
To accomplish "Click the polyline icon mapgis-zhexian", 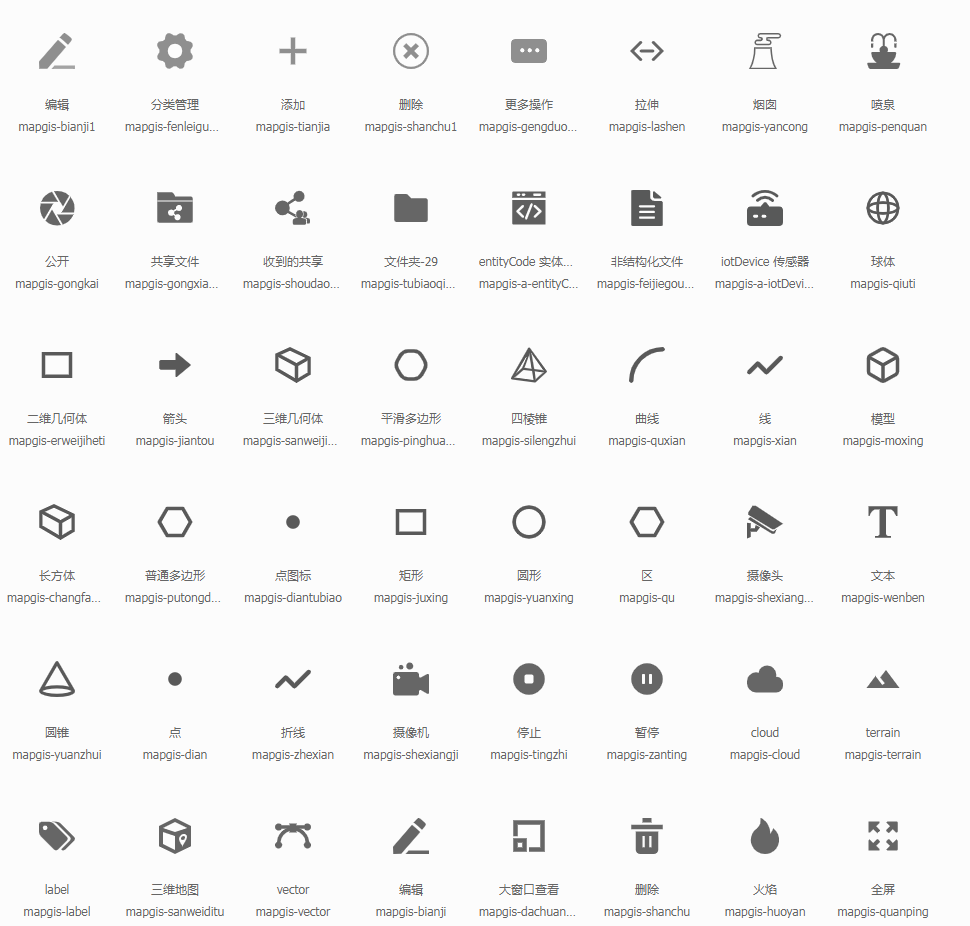I will (293, 680).
